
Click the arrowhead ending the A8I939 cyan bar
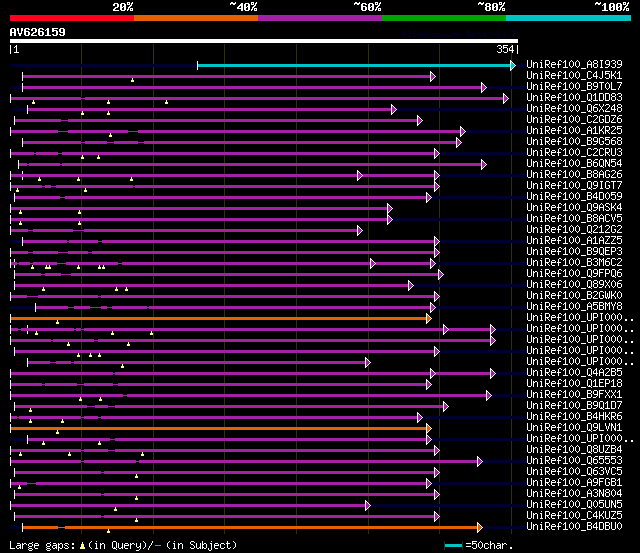point(513,65)
